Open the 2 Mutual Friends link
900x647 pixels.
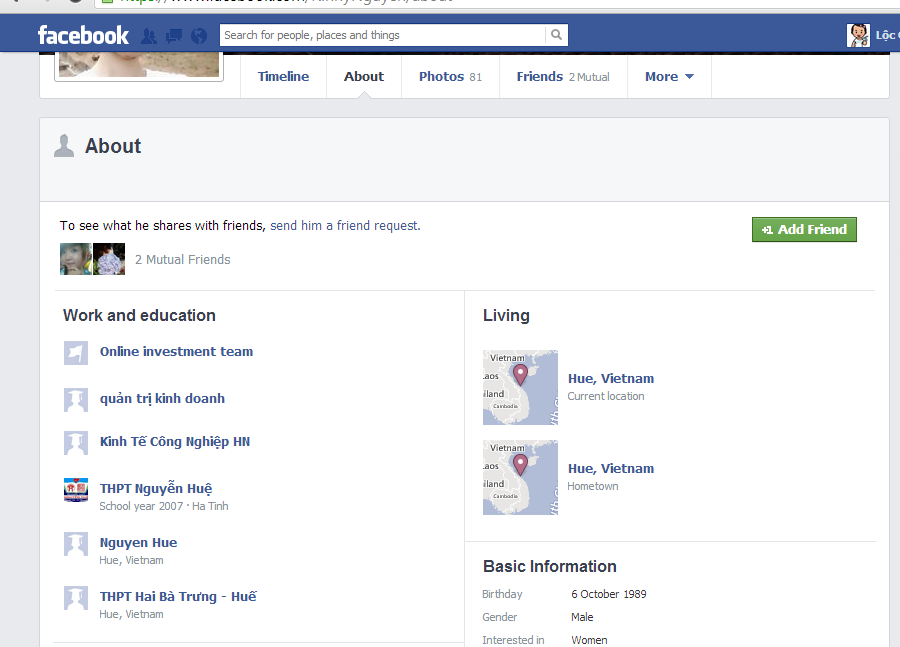pyautogui.click(x=183, y=259)
